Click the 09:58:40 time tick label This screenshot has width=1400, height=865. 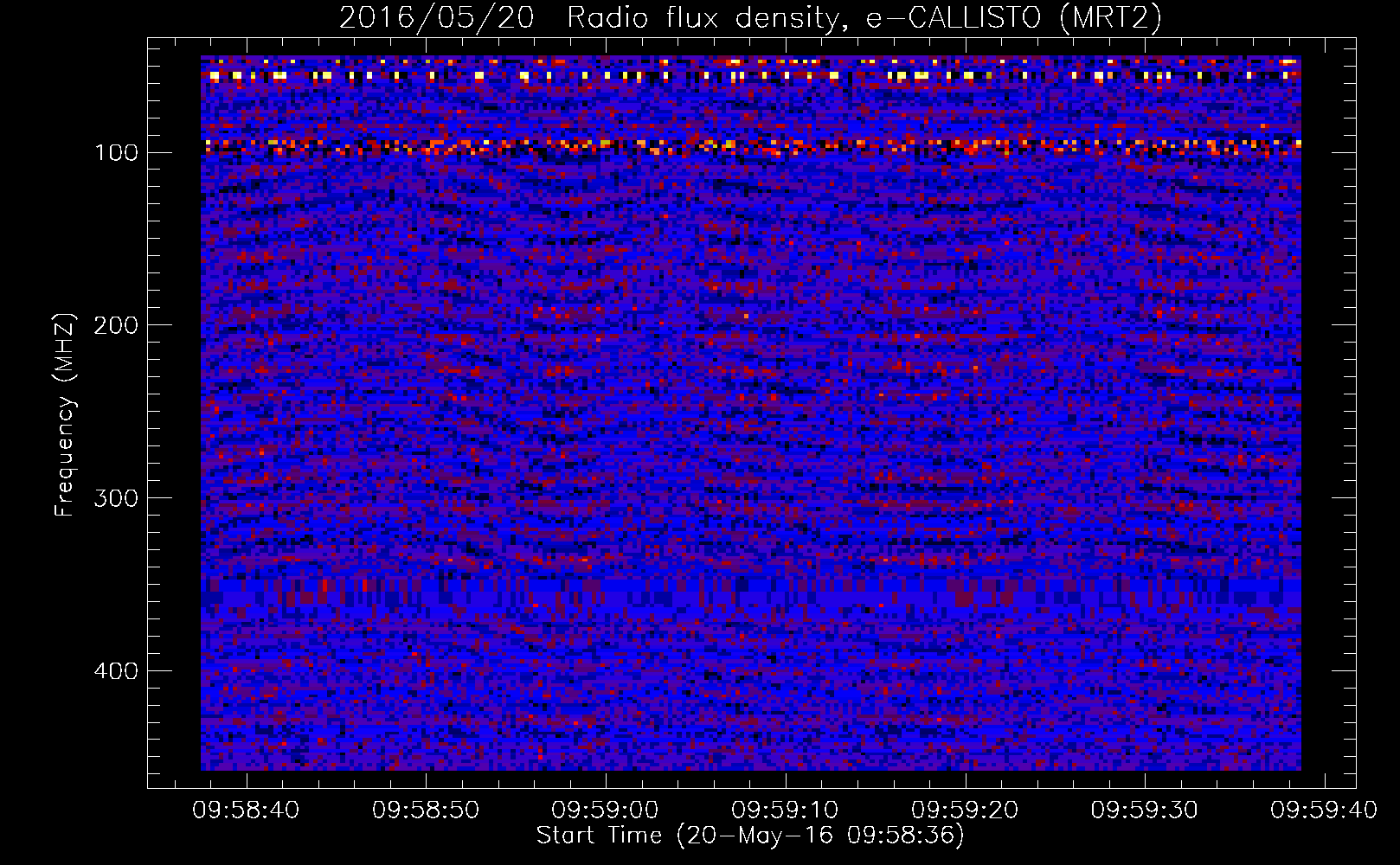point(246,811)
